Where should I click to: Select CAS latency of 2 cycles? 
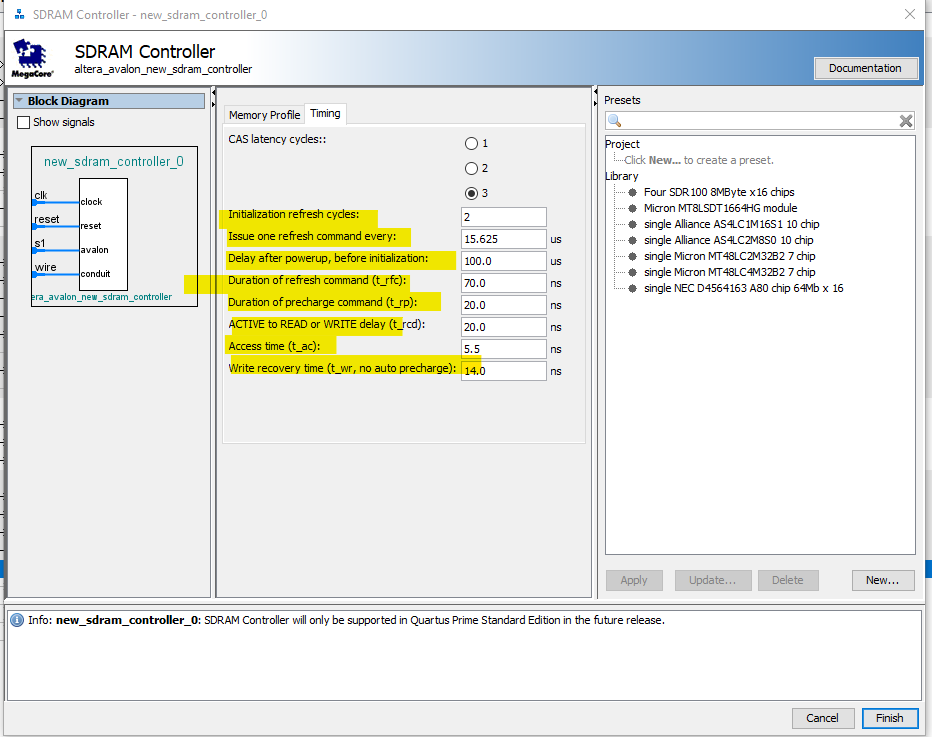pyautogui.click(x=471, y=168)
